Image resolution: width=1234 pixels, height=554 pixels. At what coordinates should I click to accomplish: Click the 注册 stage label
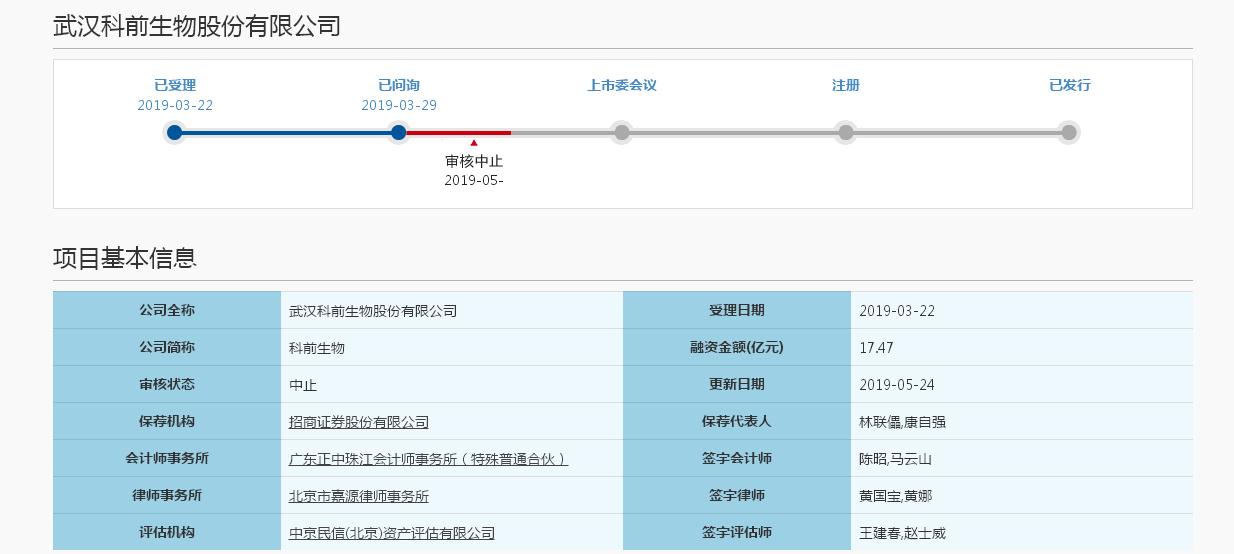pyautogui.click(x=846, y=85)
